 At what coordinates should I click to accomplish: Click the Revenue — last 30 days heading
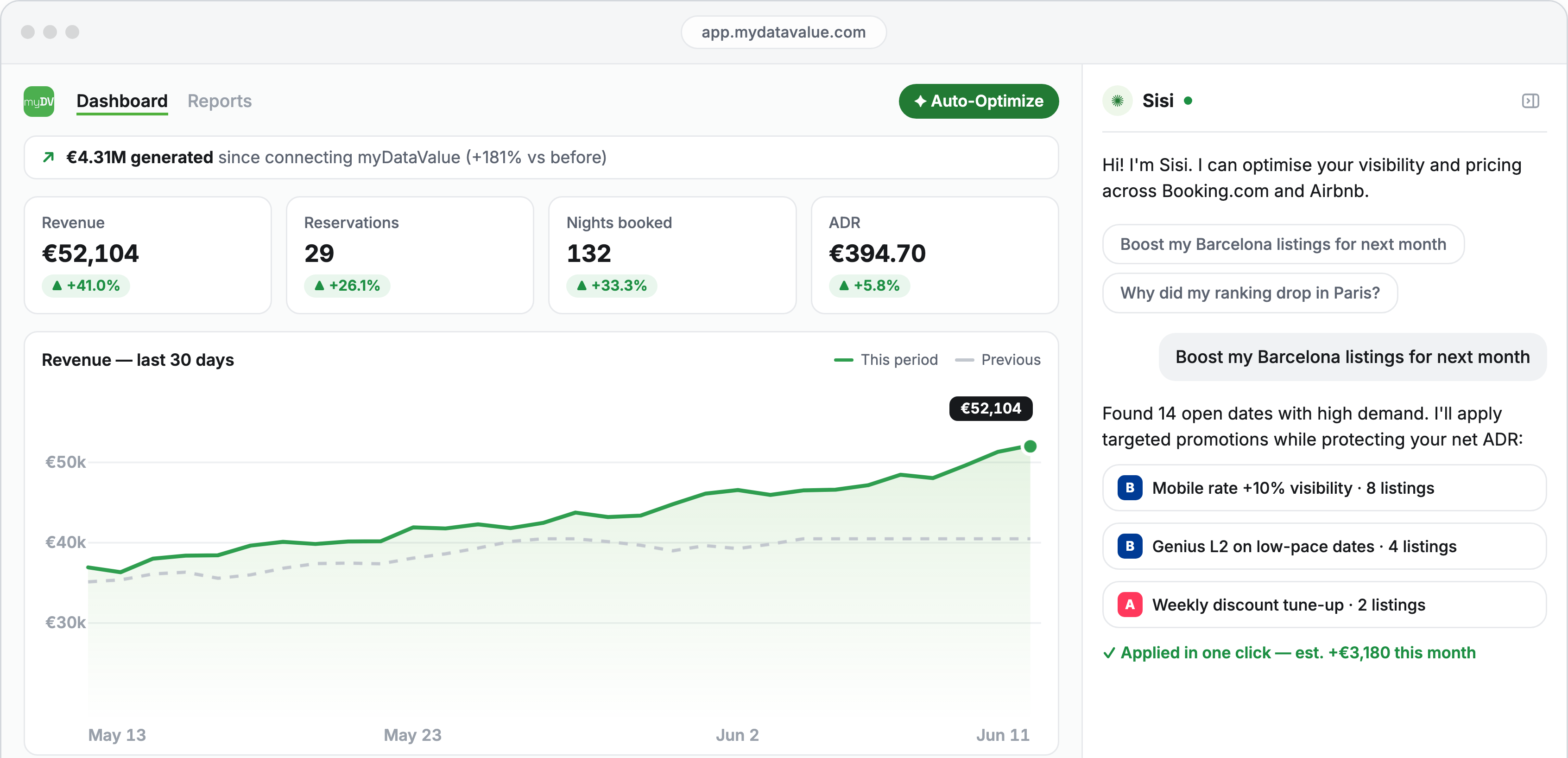click(x=138, y=360)
